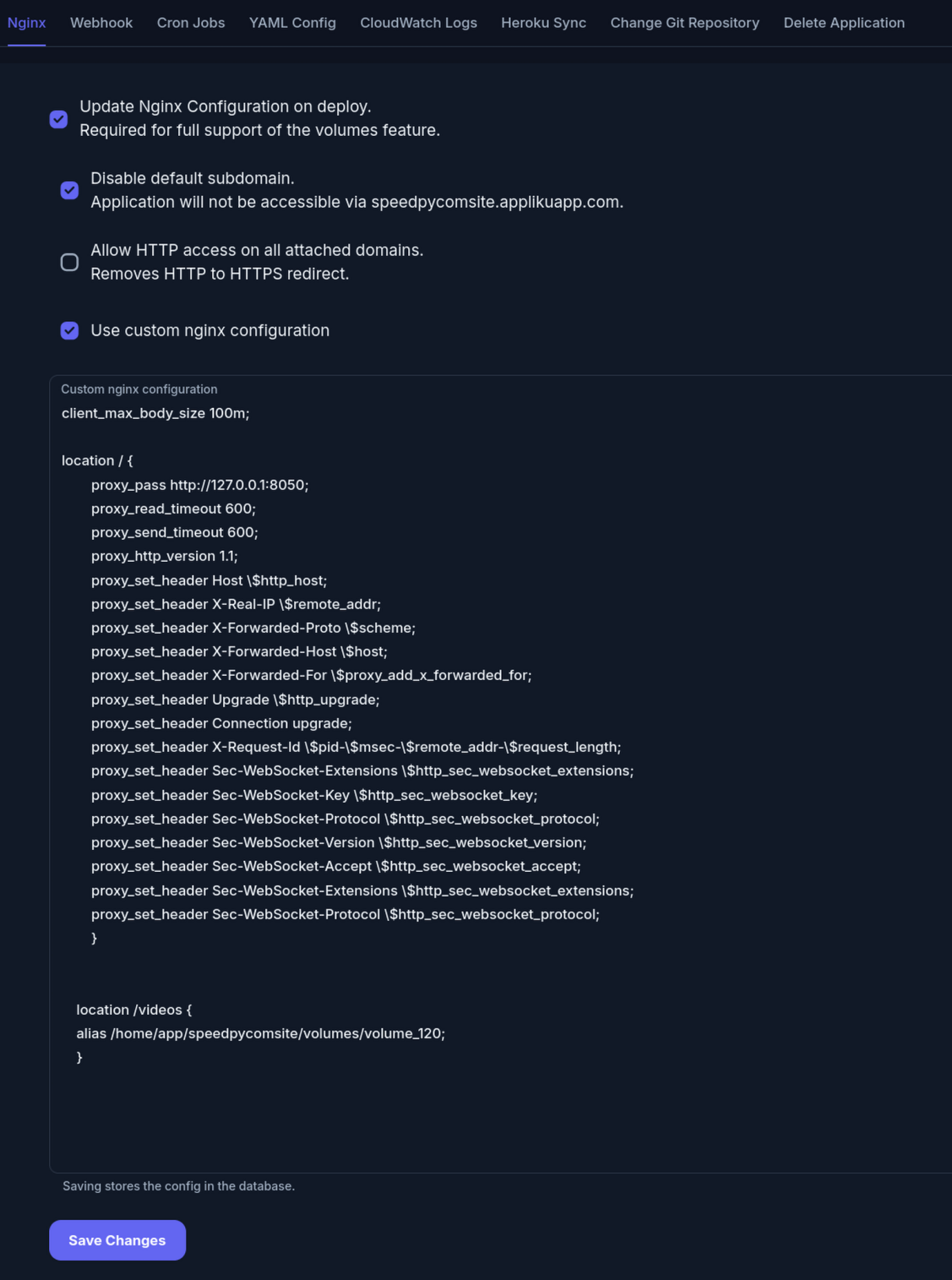Screen dimensions: 952x1280
Task: Toggle 'Use custom nginx configuration'
Action: pos(69,330)
